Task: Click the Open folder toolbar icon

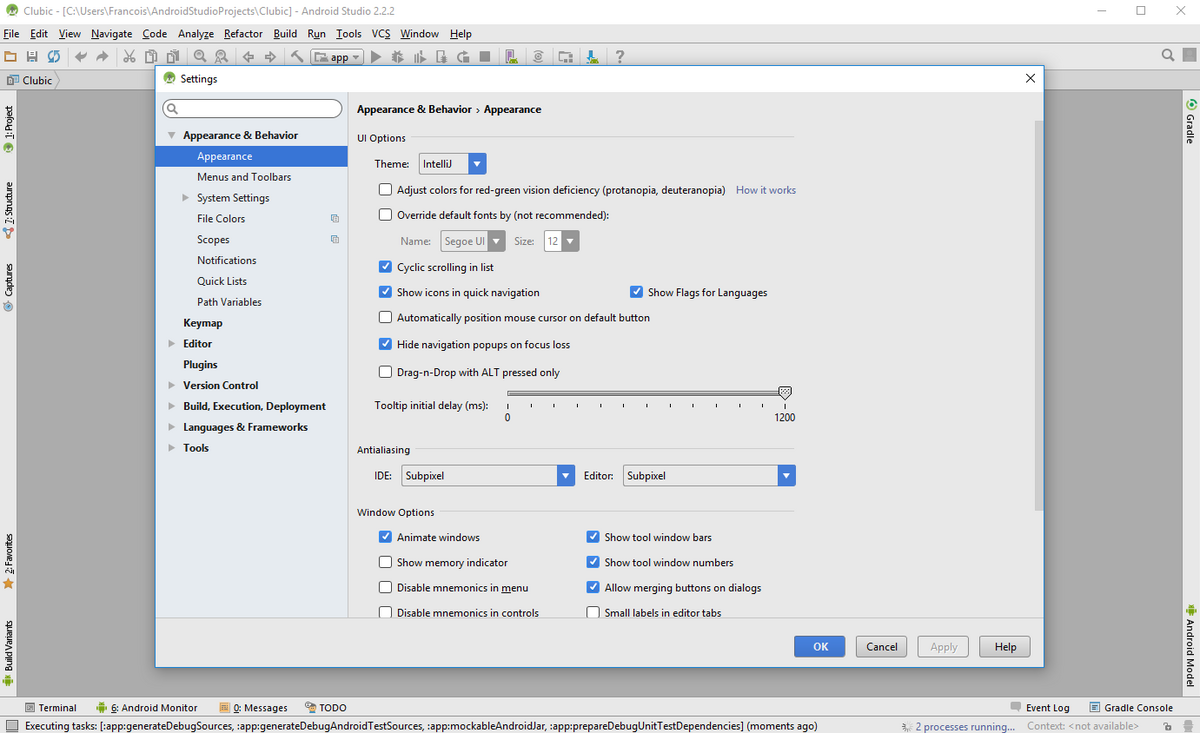Action: tap(11, 57)
